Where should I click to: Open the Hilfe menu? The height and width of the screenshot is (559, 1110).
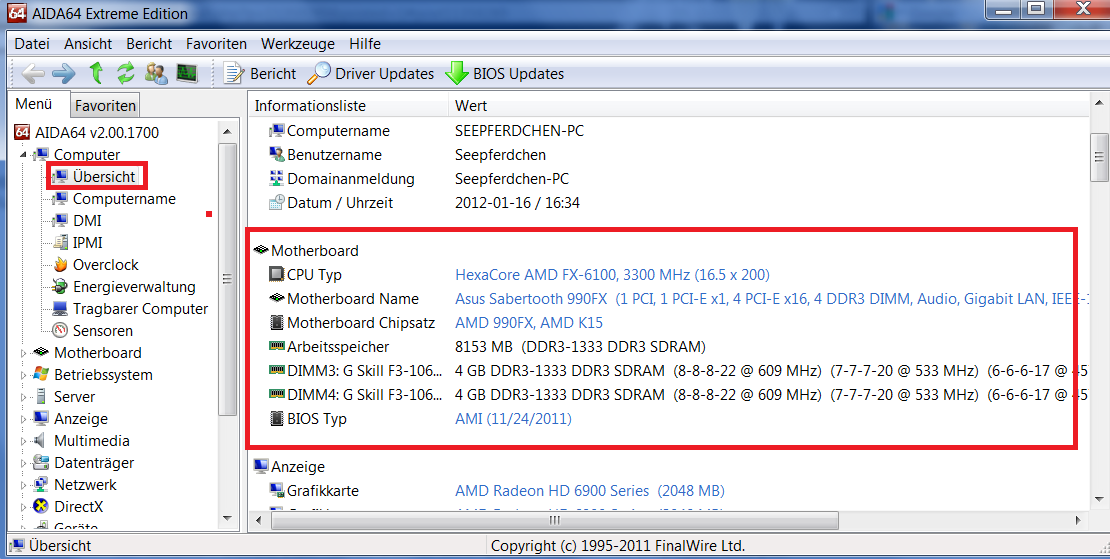(365, 44)
